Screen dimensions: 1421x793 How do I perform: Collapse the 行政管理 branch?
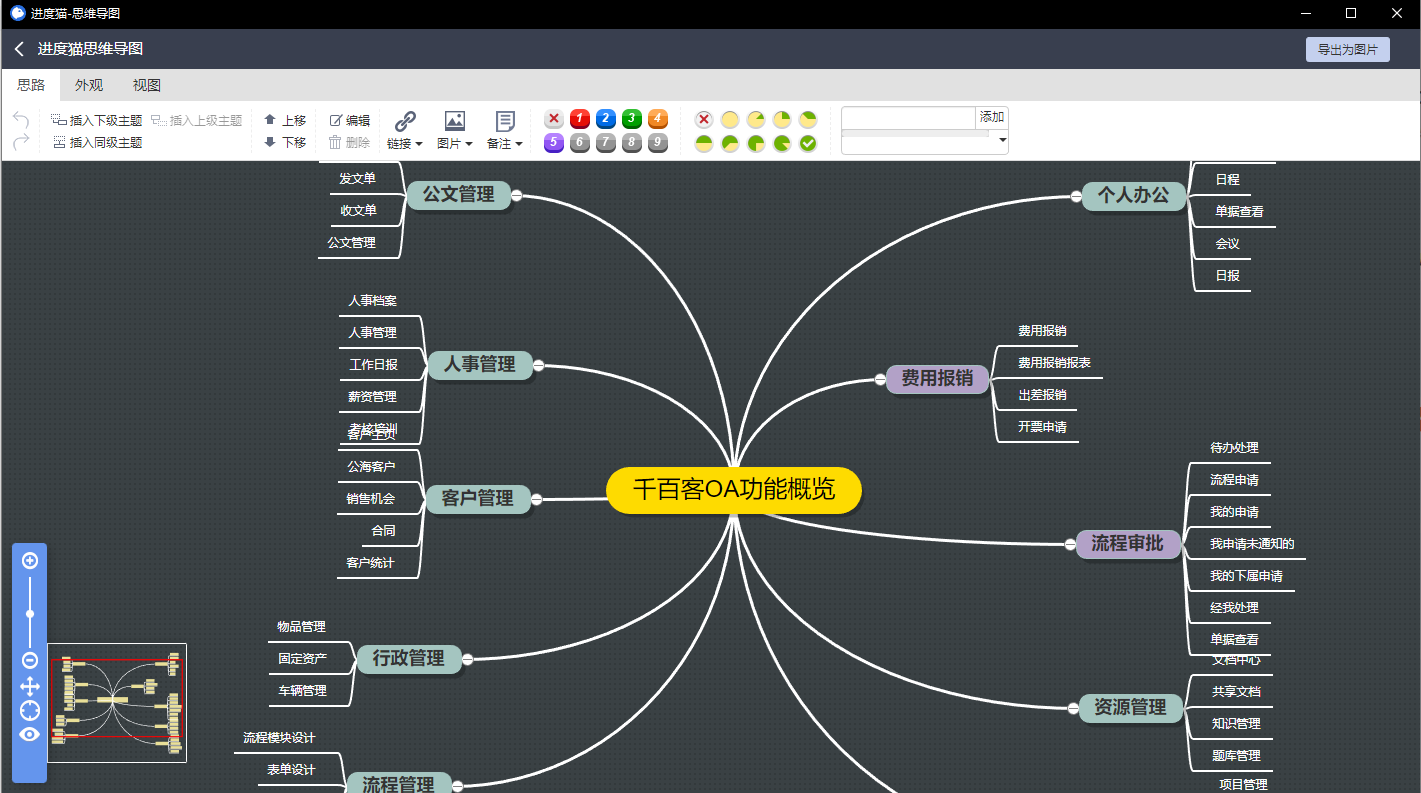pyautogui.click(x=467, y=659)
